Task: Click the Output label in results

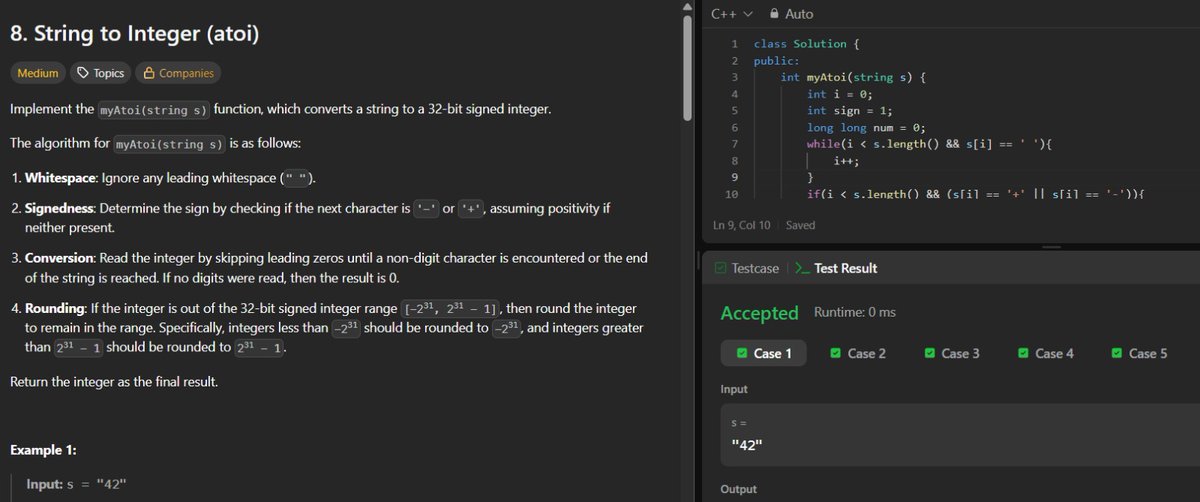Action: pos(739,490)
